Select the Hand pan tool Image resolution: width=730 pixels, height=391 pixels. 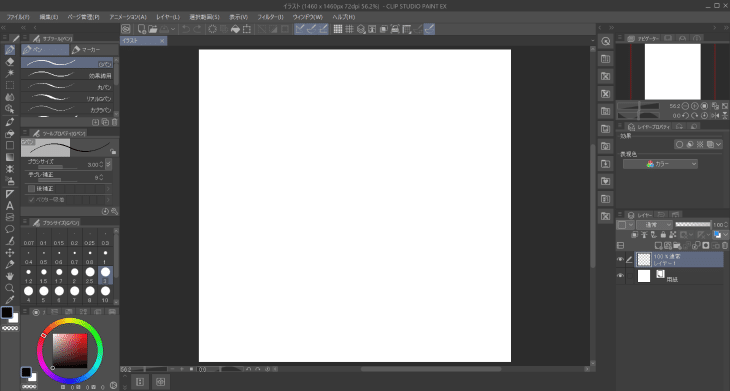10,276
